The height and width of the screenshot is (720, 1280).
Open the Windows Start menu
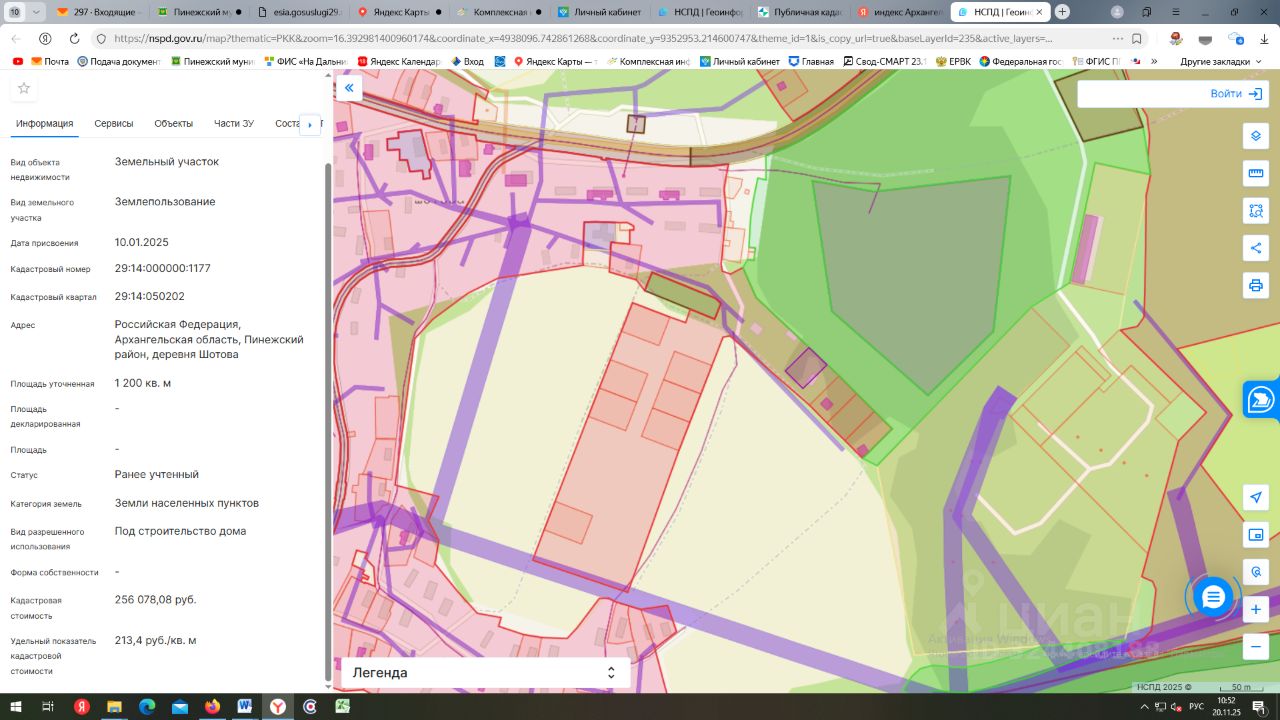[15, 707]
